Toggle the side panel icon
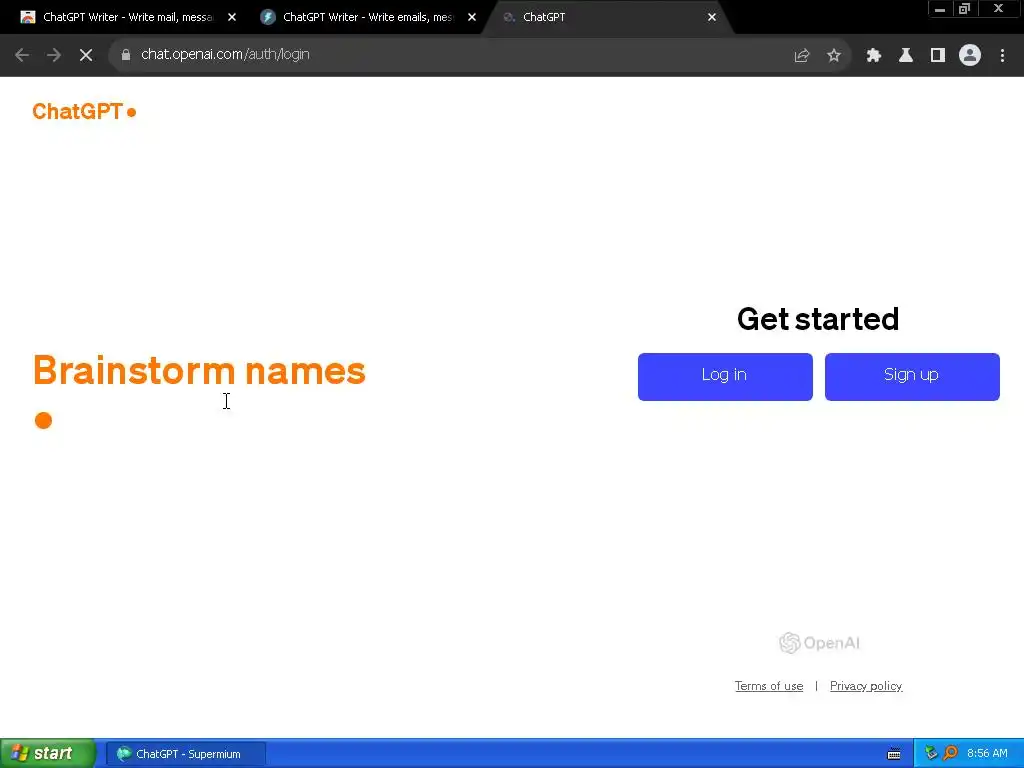Viewport: 1024px width, 768px height. [x=938, y=55]
